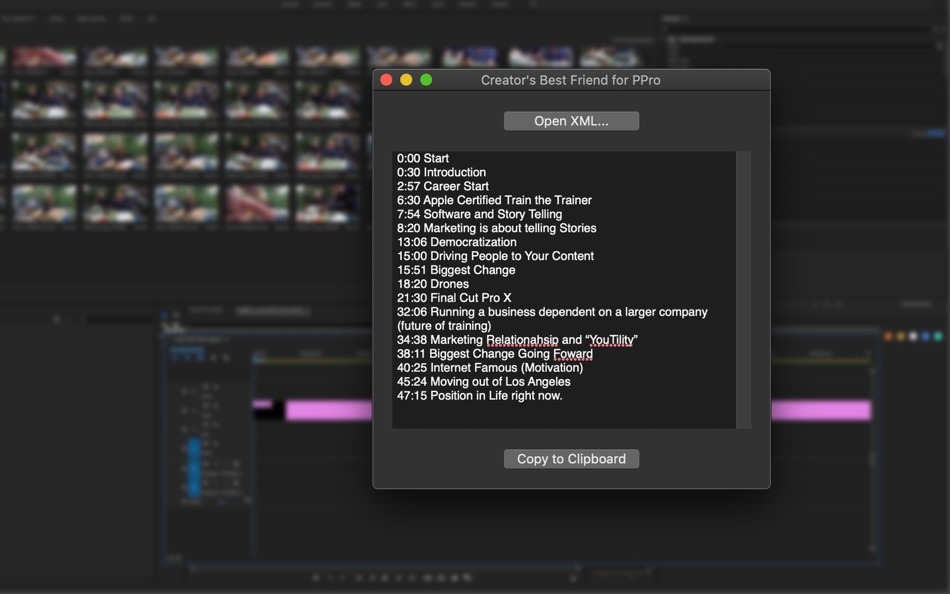The image size is (950, 594).
Task: Click Copy to Clipboard button
Action: point(571,459)
